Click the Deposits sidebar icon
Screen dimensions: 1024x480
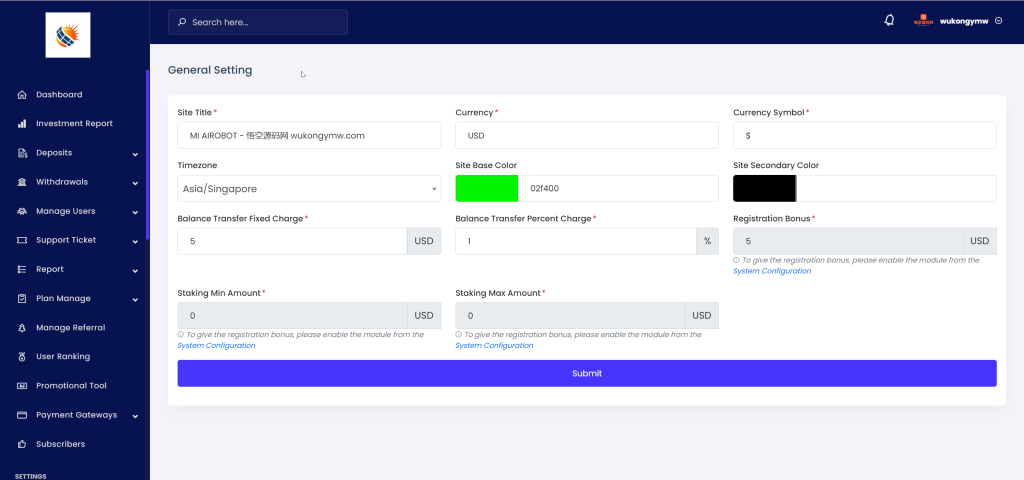(x=22, y=153)
